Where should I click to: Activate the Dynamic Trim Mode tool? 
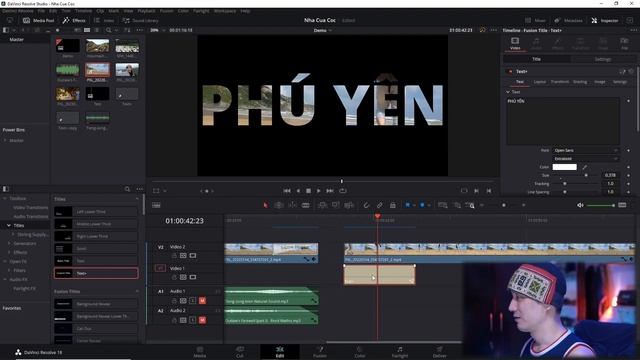(292, 205)
